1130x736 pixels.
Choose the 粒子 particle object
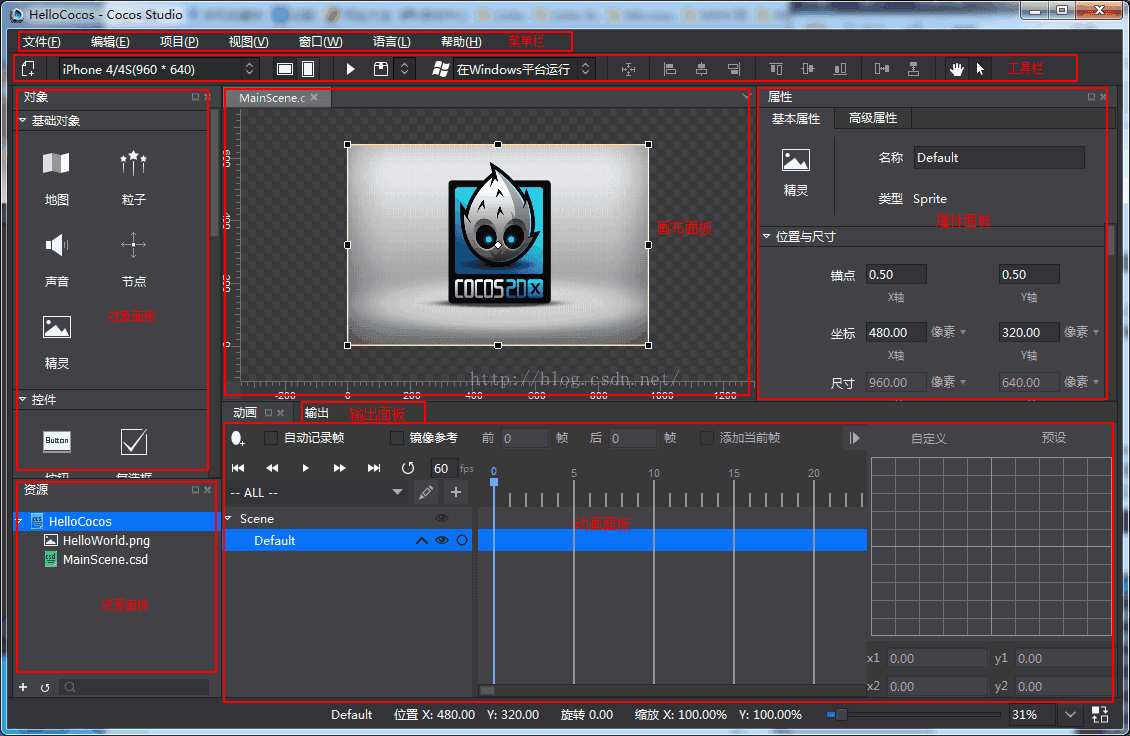(133, 178)
